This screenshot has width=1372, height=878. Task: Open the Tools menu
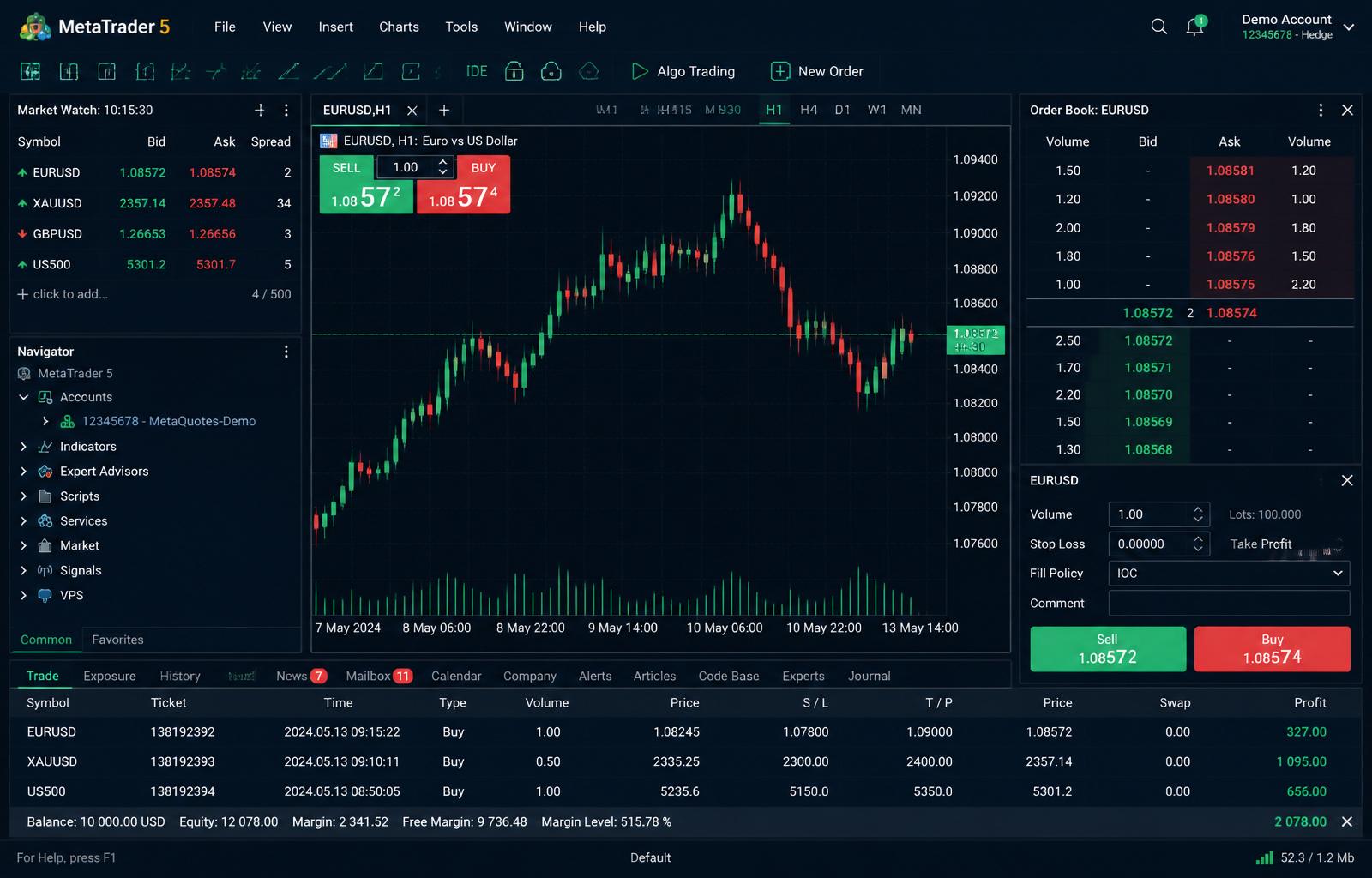(x=461, y=27)
